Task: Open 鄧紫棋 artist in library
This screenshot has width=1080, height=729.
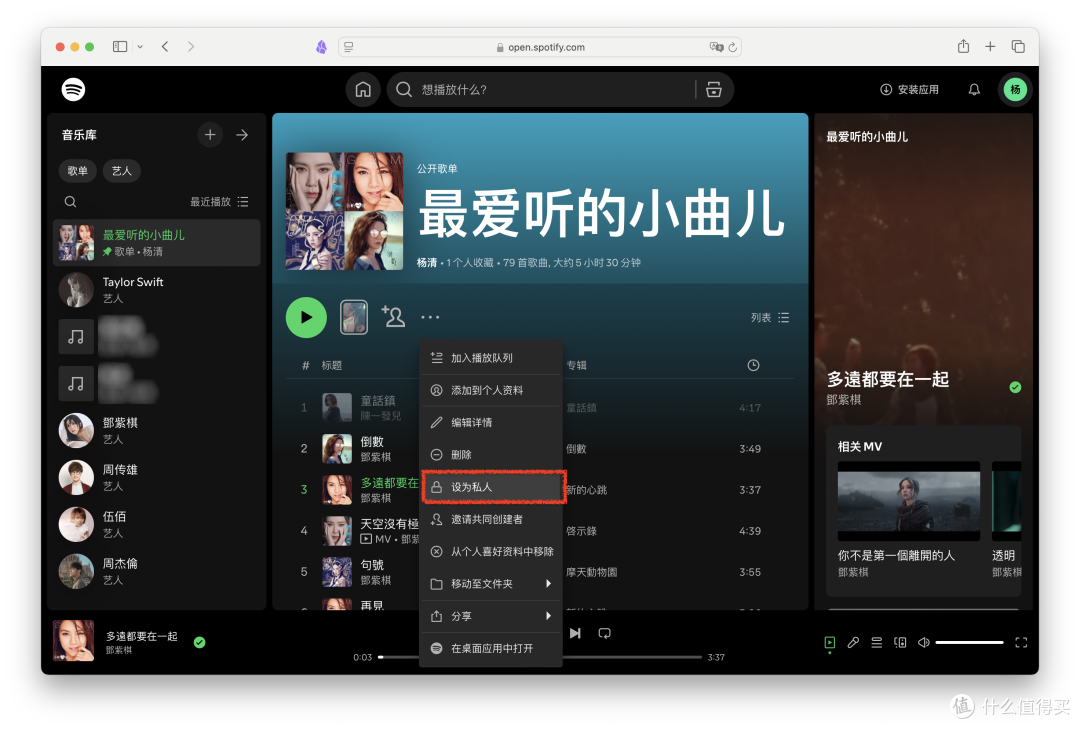Action: [157, 431]
